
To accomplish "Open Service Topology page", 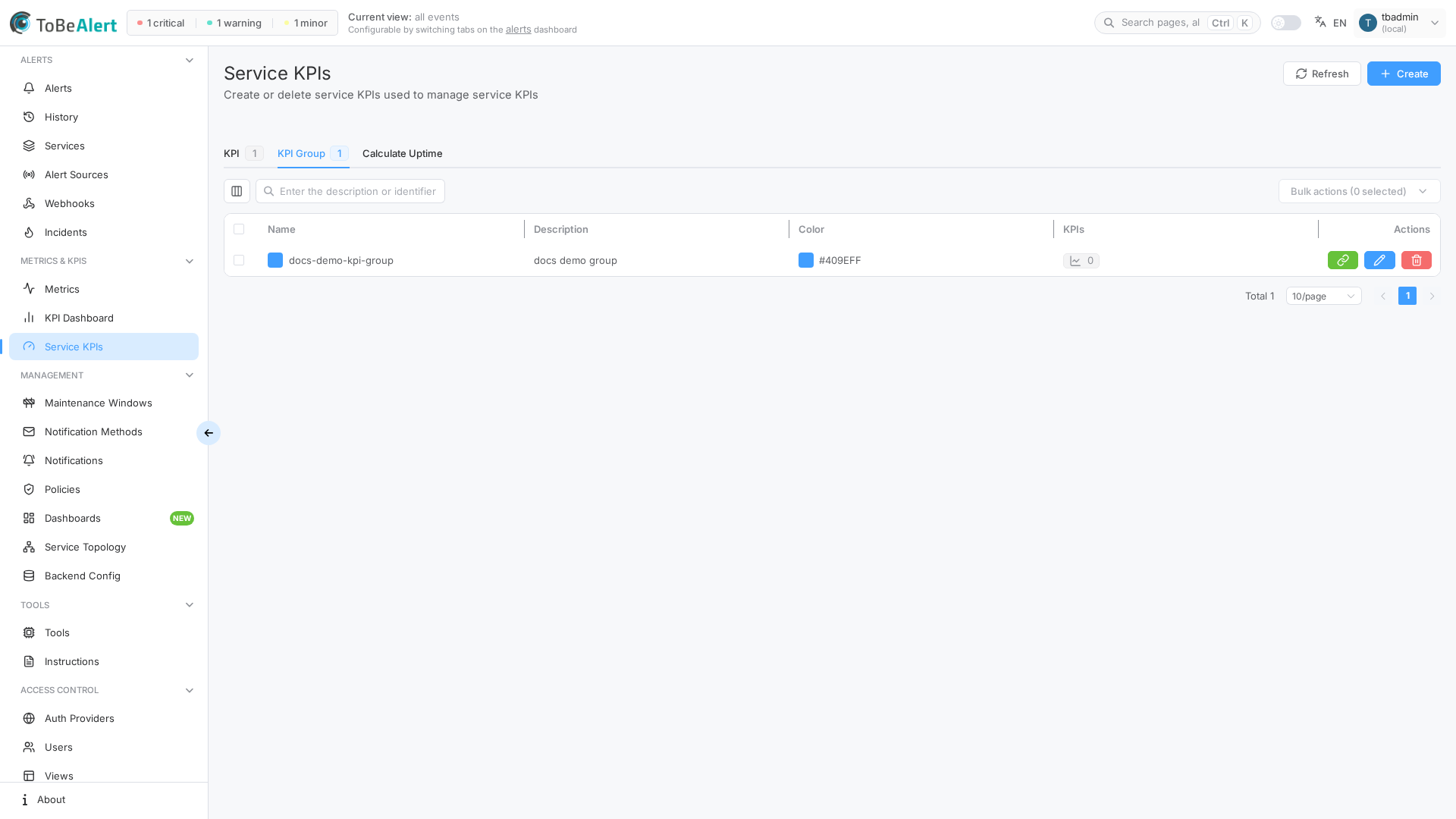I will click(x=104, y=547).
